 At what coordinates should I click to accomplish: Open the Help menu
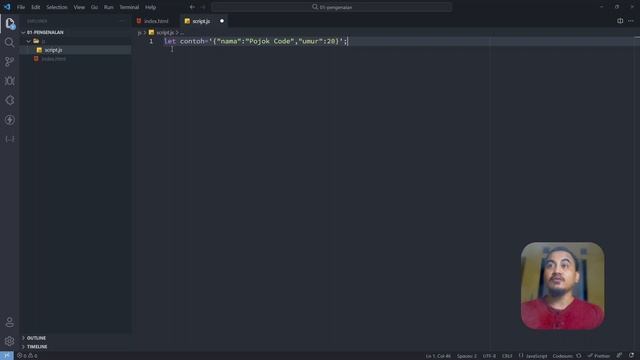151,7
